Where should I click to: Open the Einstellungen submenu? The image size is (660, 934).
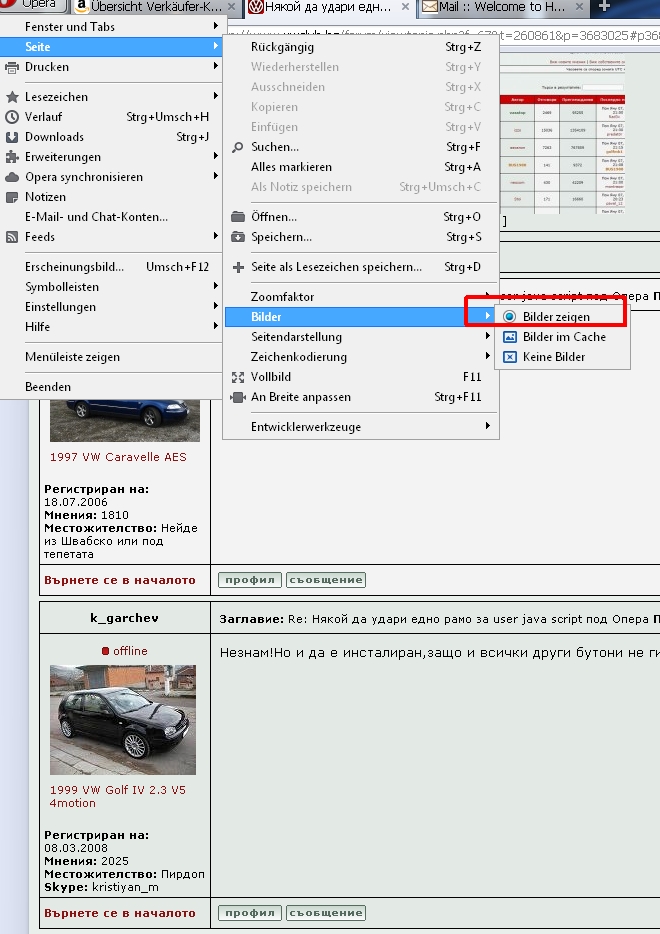[60, 307]
